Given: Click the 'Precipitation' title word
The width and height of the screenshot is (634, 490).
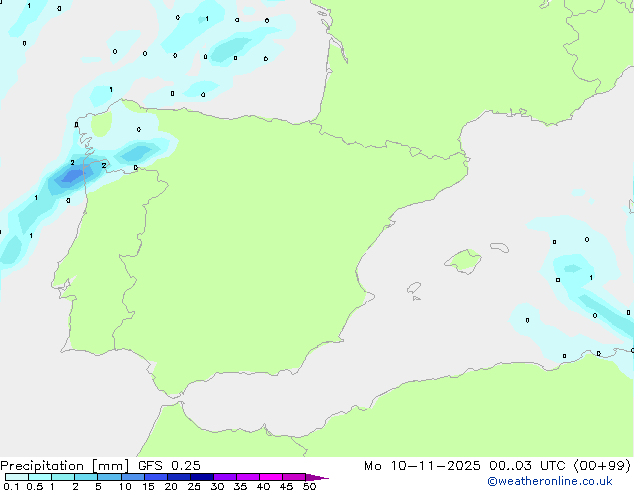Looking at the screenshot, I should 42,466.
